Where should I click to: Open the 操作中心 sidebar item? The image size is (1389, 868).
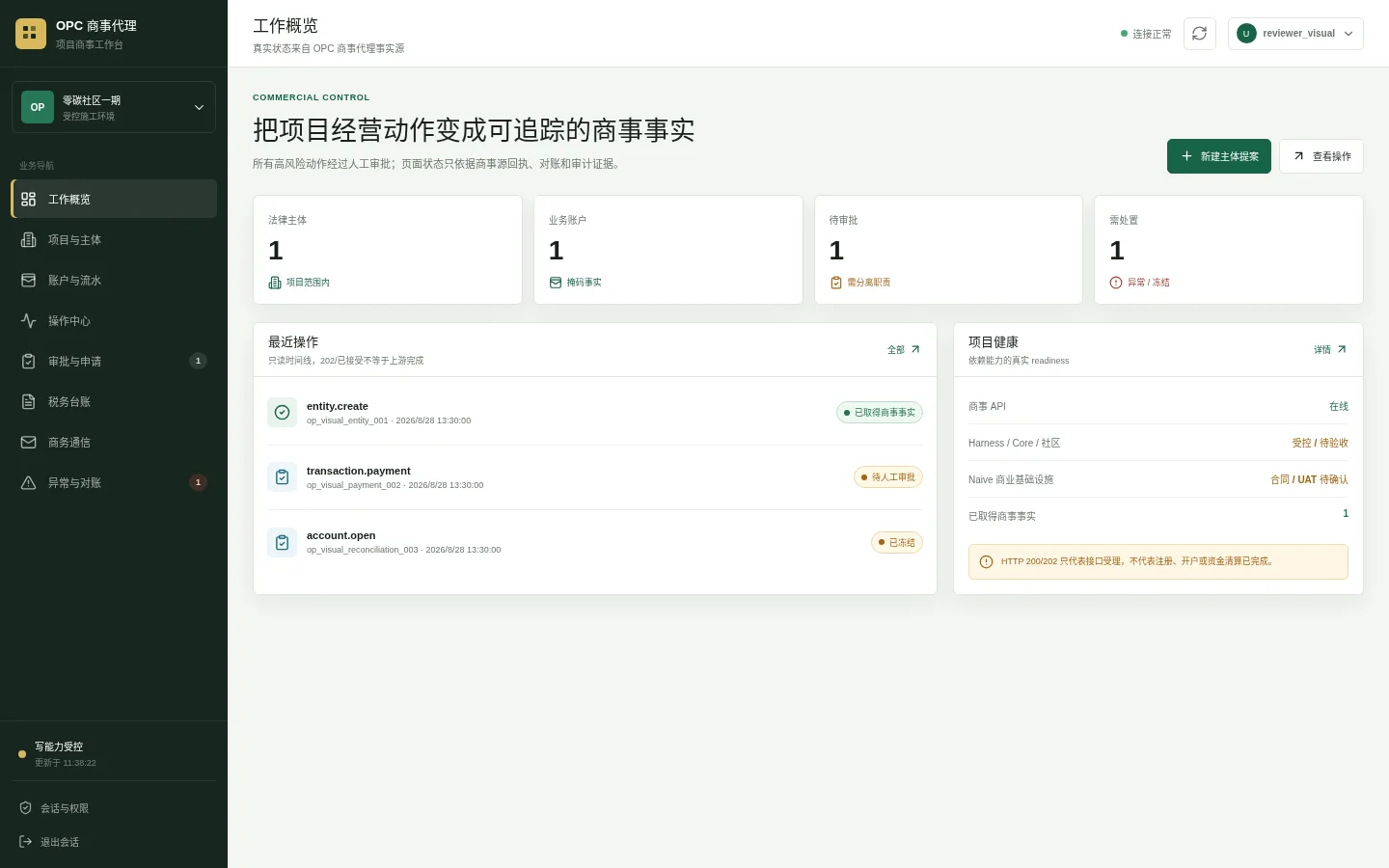point(114,320)
